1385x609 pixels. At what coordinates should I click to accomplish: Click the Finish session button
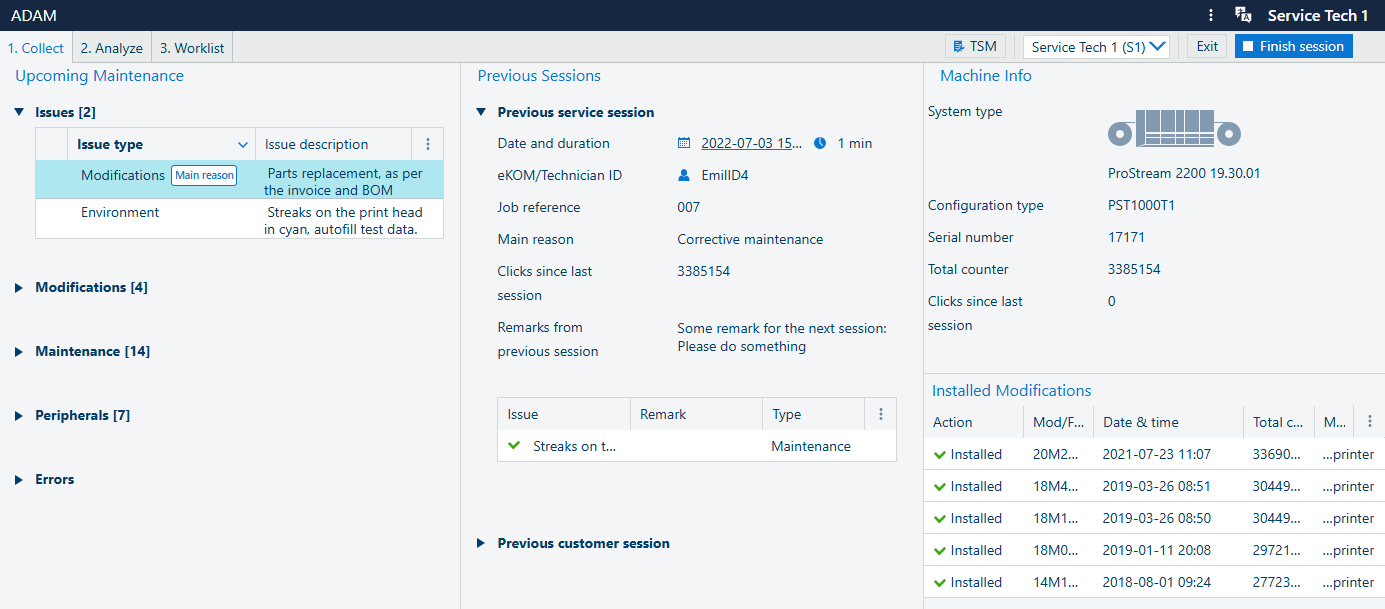[x=1293, y=46]
